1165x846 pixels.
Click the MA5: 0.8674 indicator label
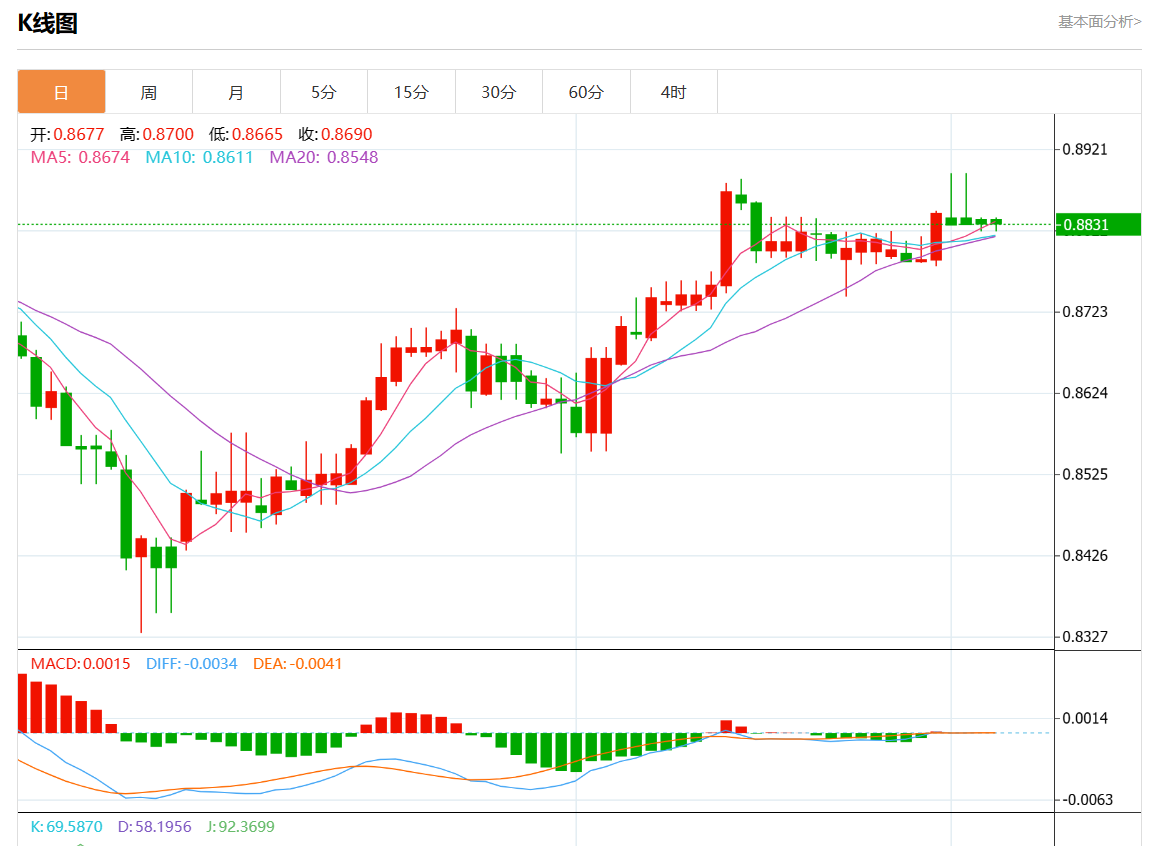[x=80, y=157]
